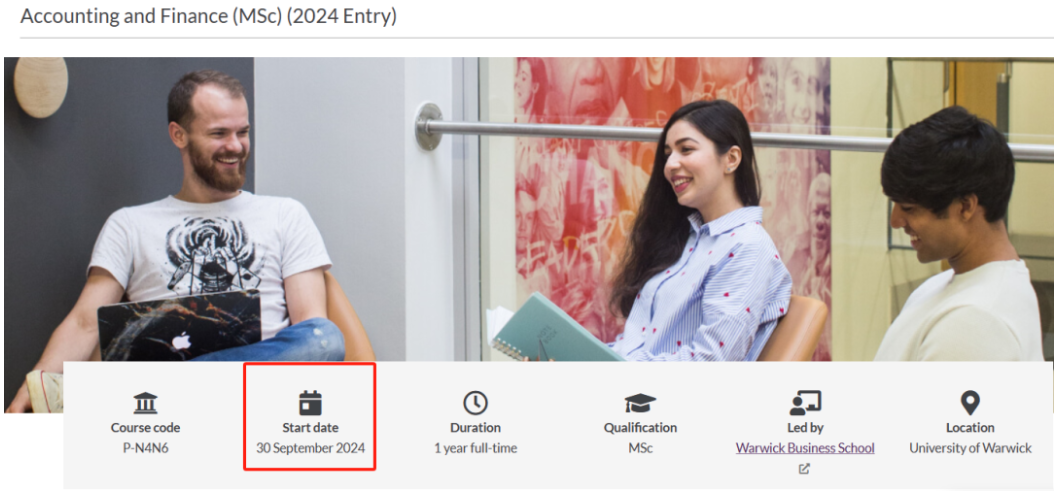Screen dimensions: 1055x491
Task: Click the Location map pin icon
Action: [970, 403]
